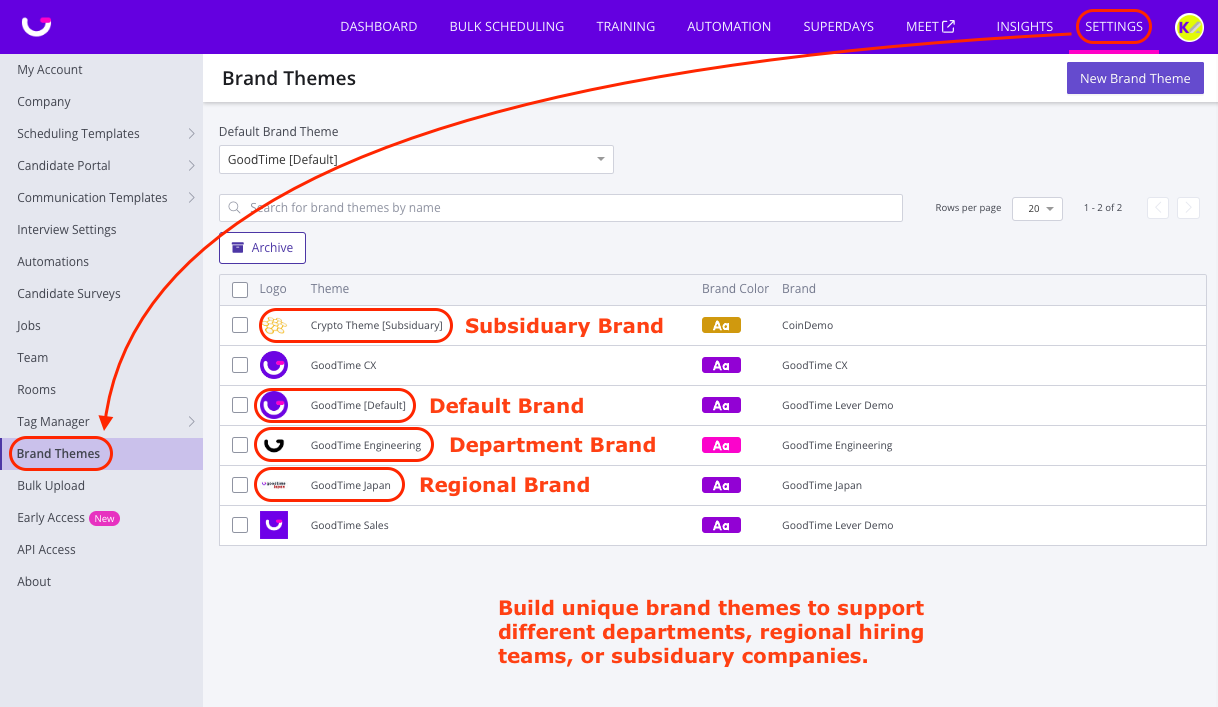Click the Crypto Theme honeycomb logo
The image size is (1218, 707).
tap(274, 325)
